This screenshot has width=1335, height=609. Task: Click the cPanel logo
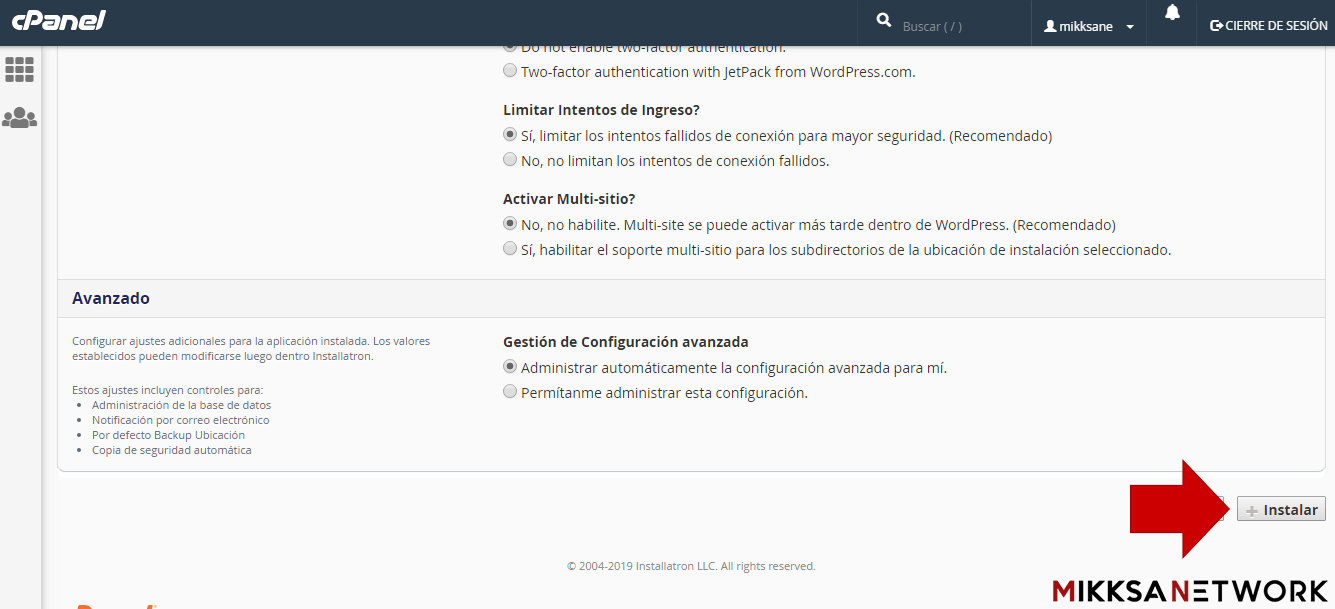pos(59,21)
